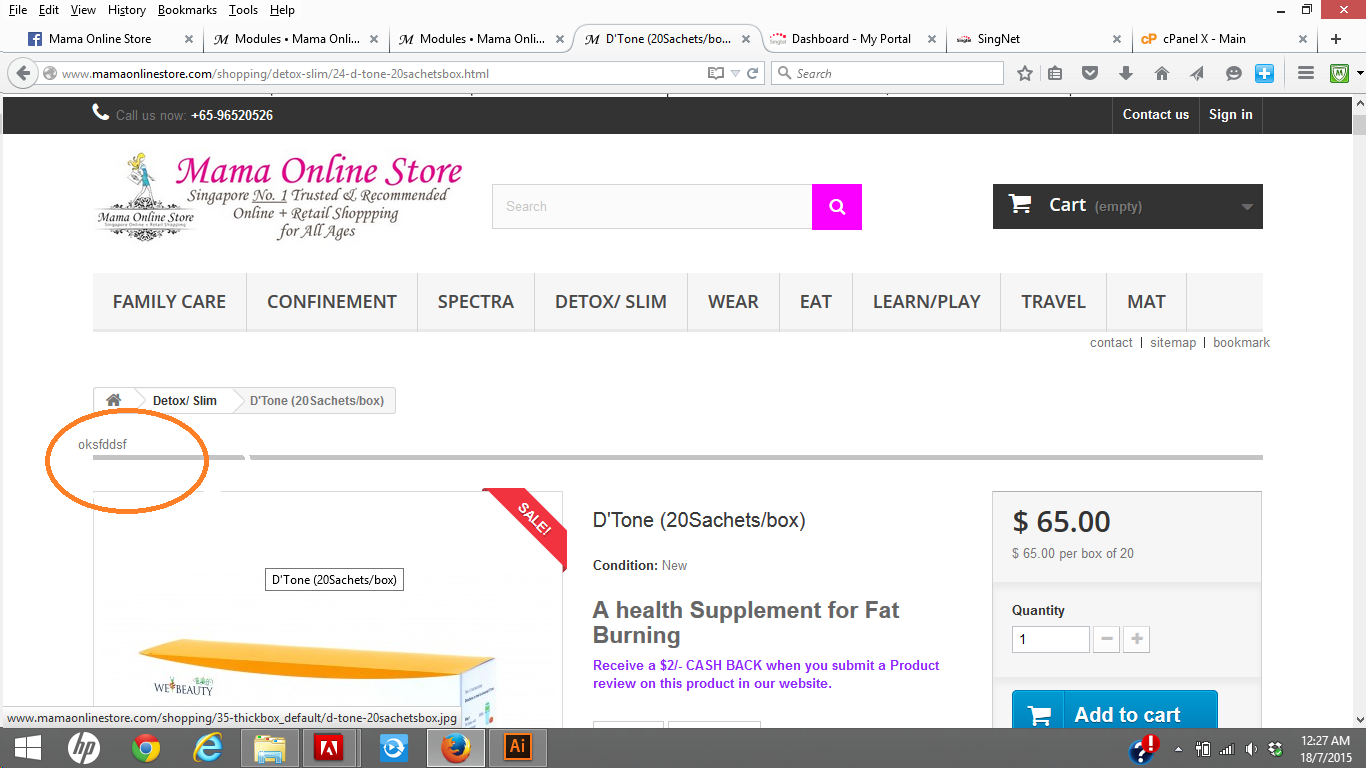Expand the Cart dropdown arrow
The height and width of the screenshot is (768, 1366).
(1247, 207)
